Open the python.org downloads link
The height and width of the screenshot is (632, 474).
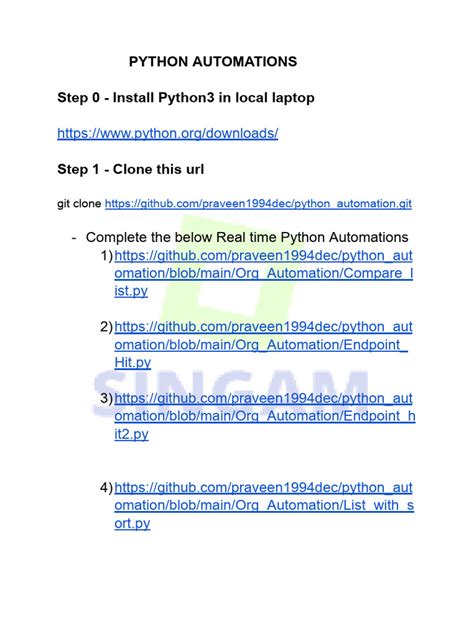(168, 133)
